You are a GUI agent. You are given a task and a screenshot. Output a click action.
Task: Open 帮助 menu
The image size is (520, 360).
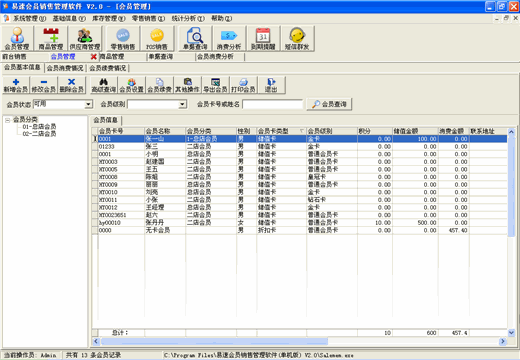(x=222, y=18)
